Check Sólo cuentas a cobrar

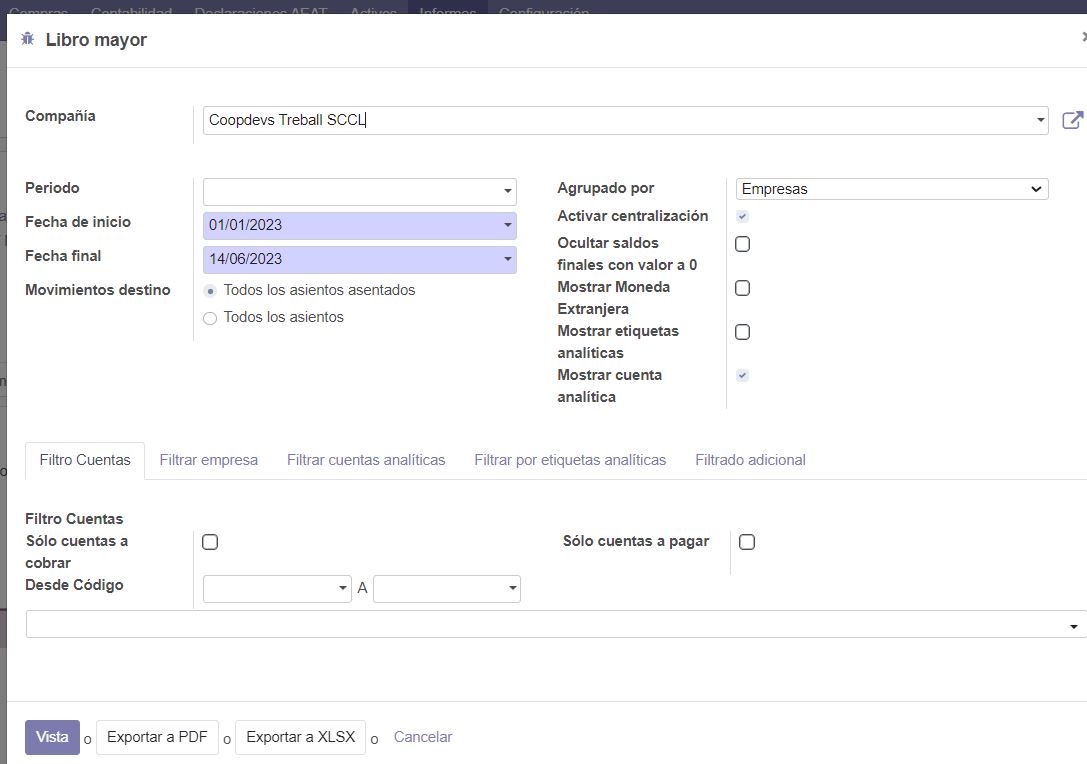(x=210, y=542)
